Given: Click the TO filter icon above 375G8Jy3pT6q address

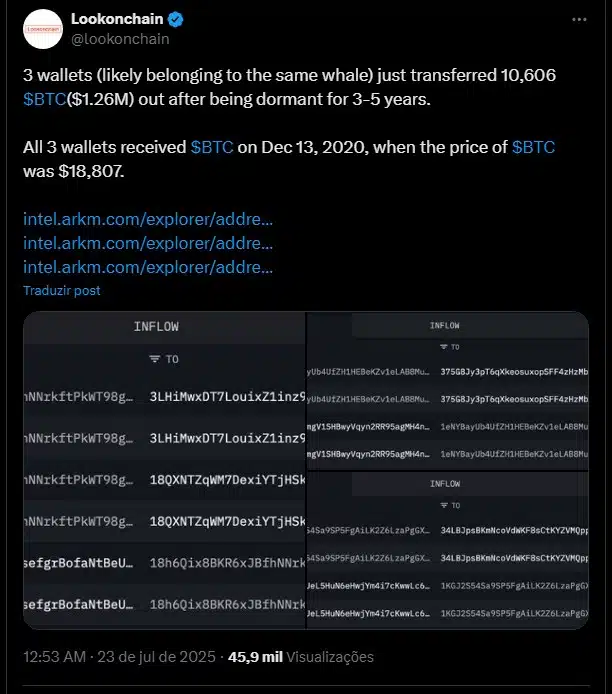Looking at the screenshot, I should (x=443, y=346).
